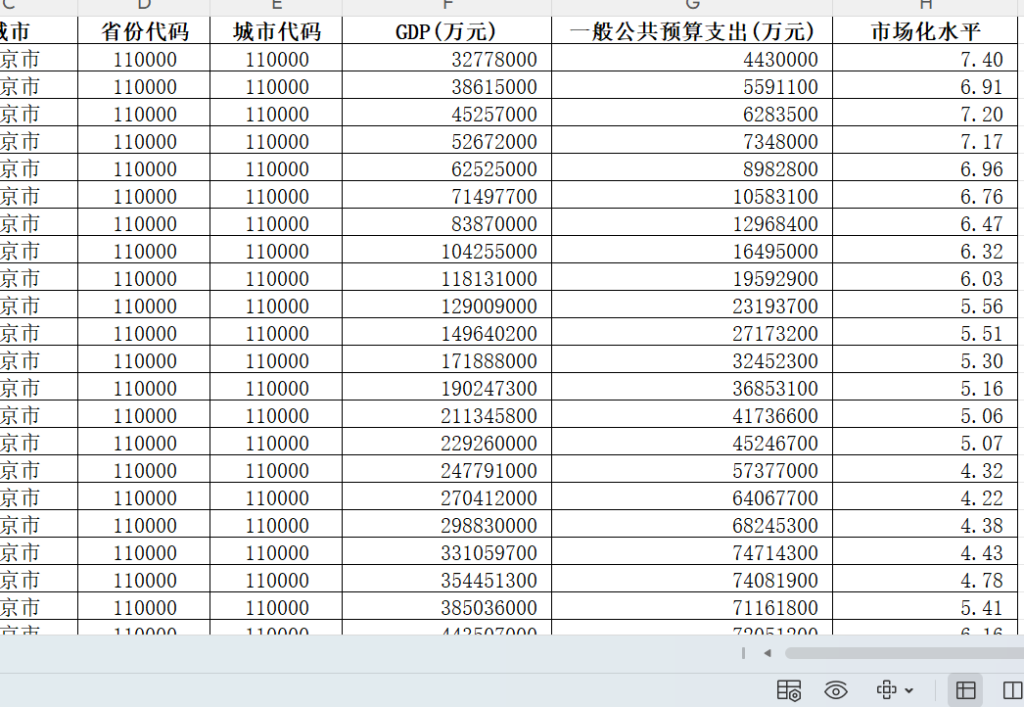The height and width of the screenshot is (707, 1024).
Task: Select the 城市代码 header cell
Action: pos(276,31)
